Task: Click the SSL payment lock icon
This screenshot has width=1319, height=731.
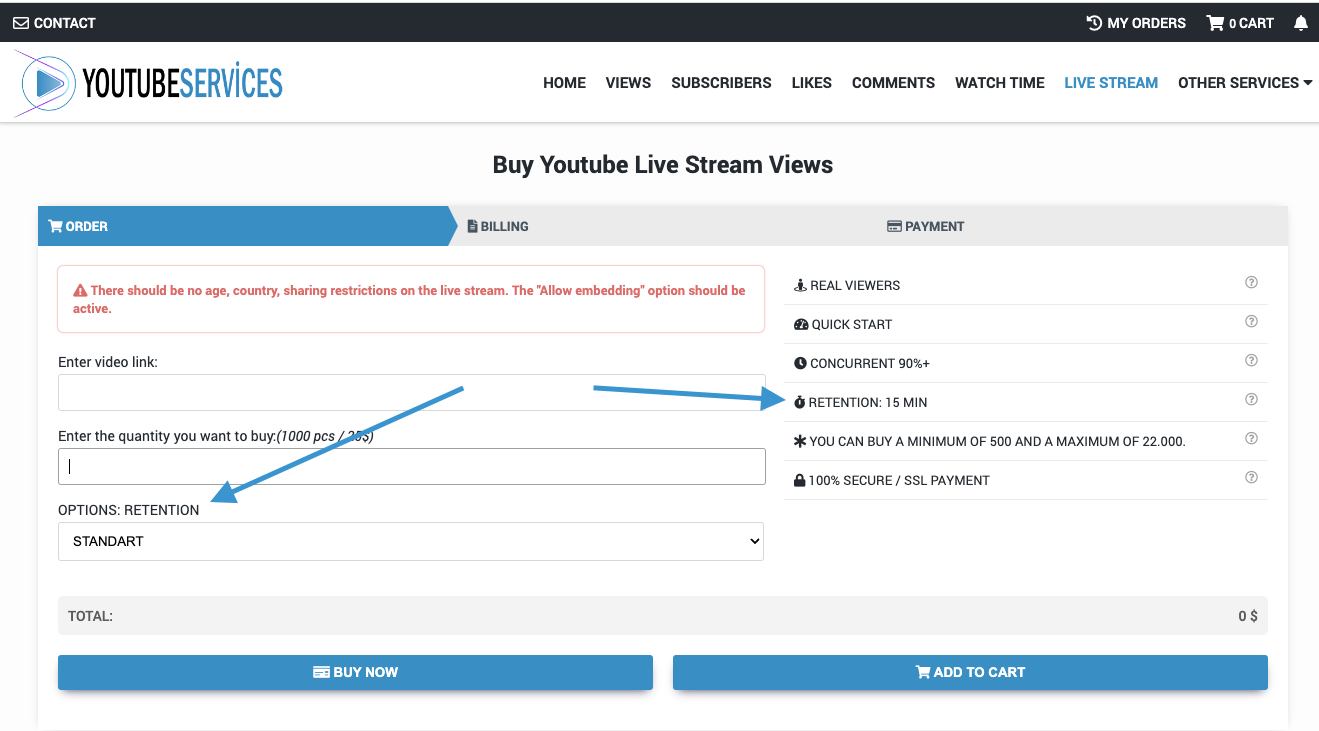Action: click(800, 480)
